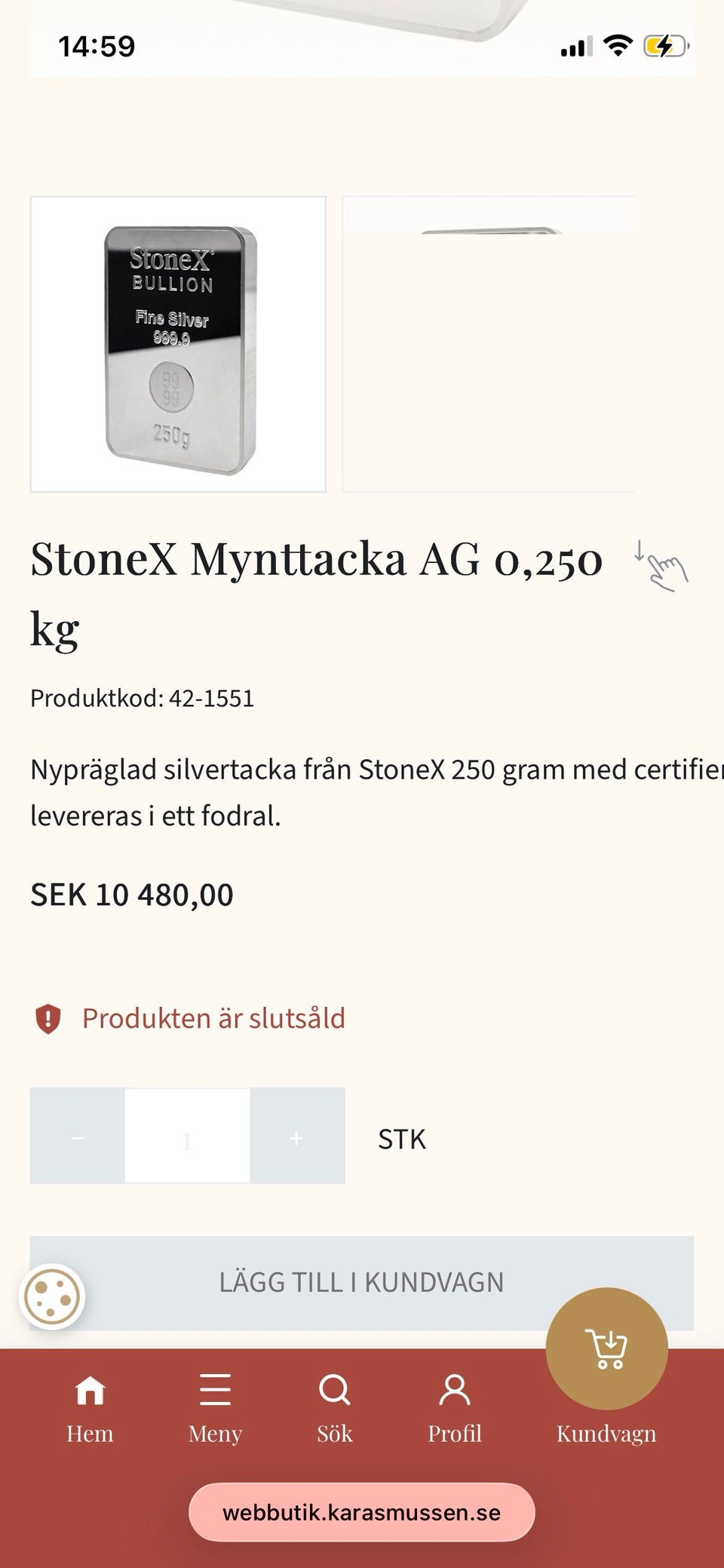Tap the Sök search icon
The height and width of the screenshot is (1568, 724).
334,1389
